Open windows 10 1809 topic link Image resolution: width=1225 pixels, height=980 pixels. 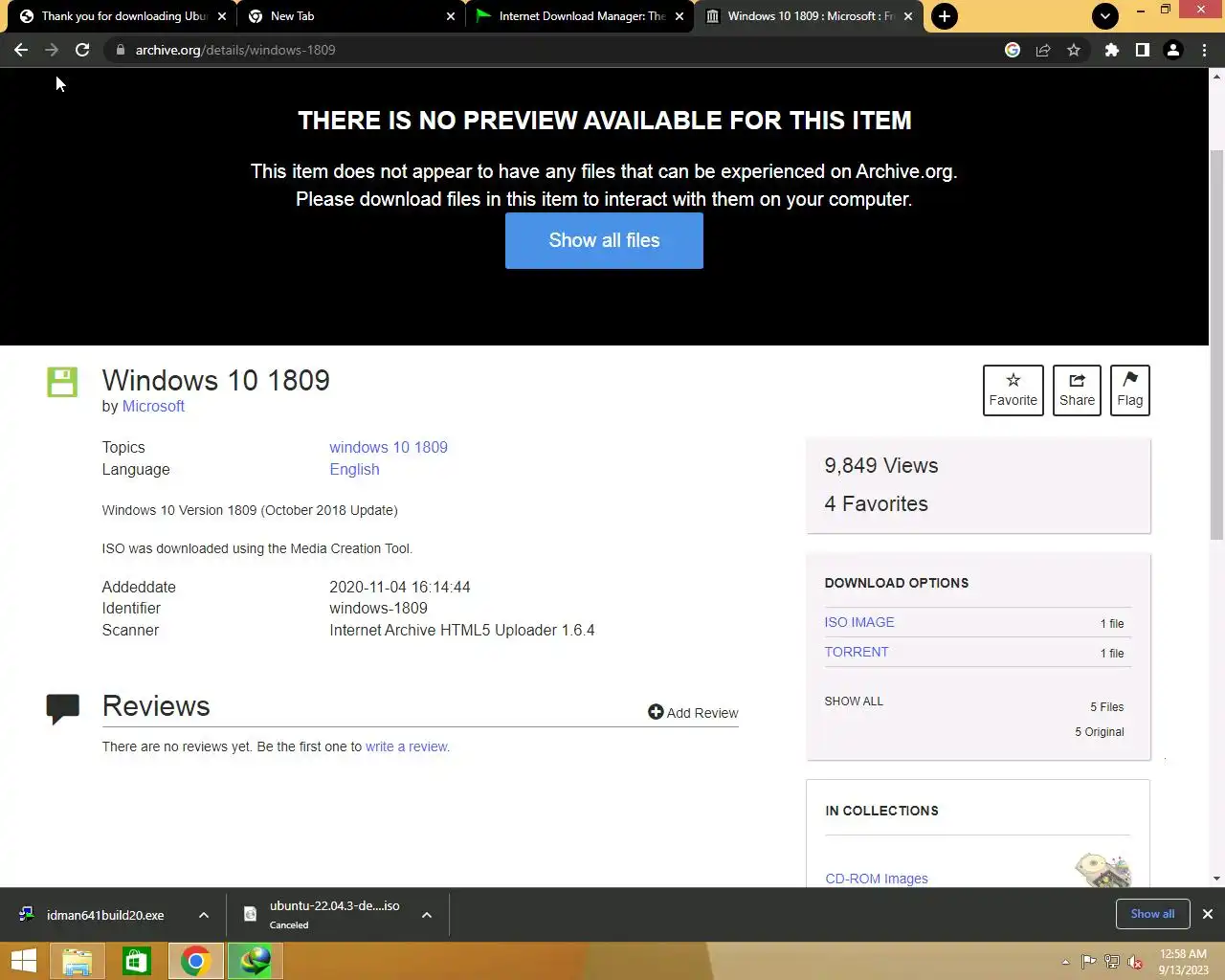pos(389,447)
